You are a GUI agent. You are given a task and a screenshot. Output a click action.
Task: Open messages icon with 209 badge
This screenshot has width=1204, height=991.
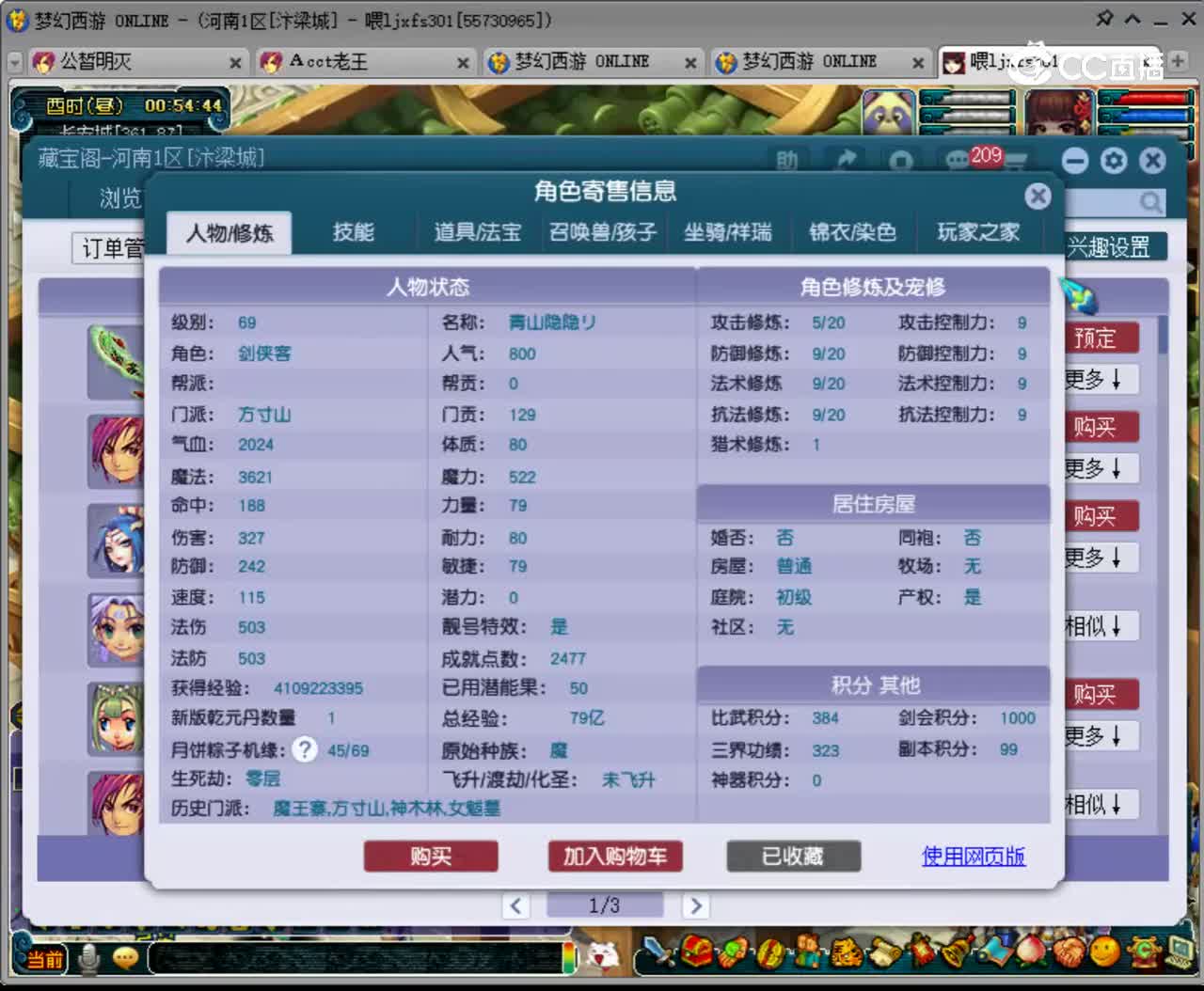pos(958,161)
